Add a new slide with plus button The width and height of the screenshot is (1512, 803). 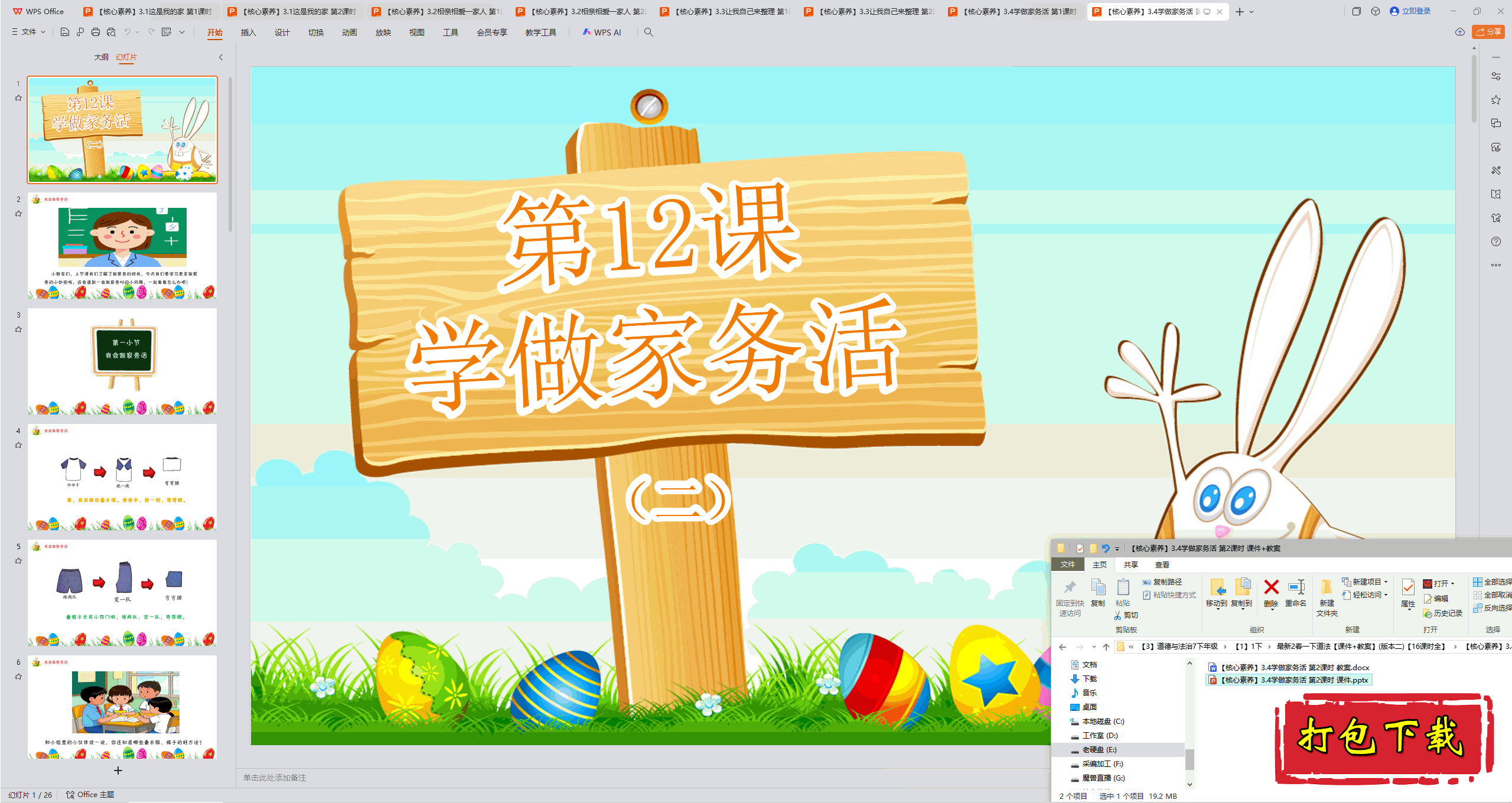point(118,771)
